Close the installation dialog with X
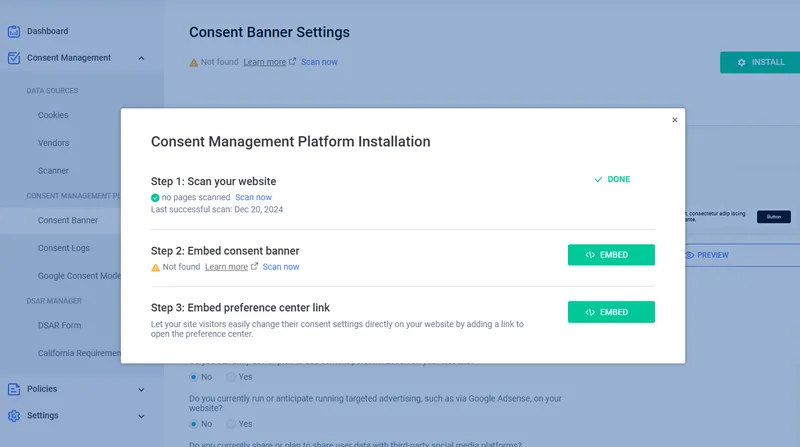 coord(674,120)
